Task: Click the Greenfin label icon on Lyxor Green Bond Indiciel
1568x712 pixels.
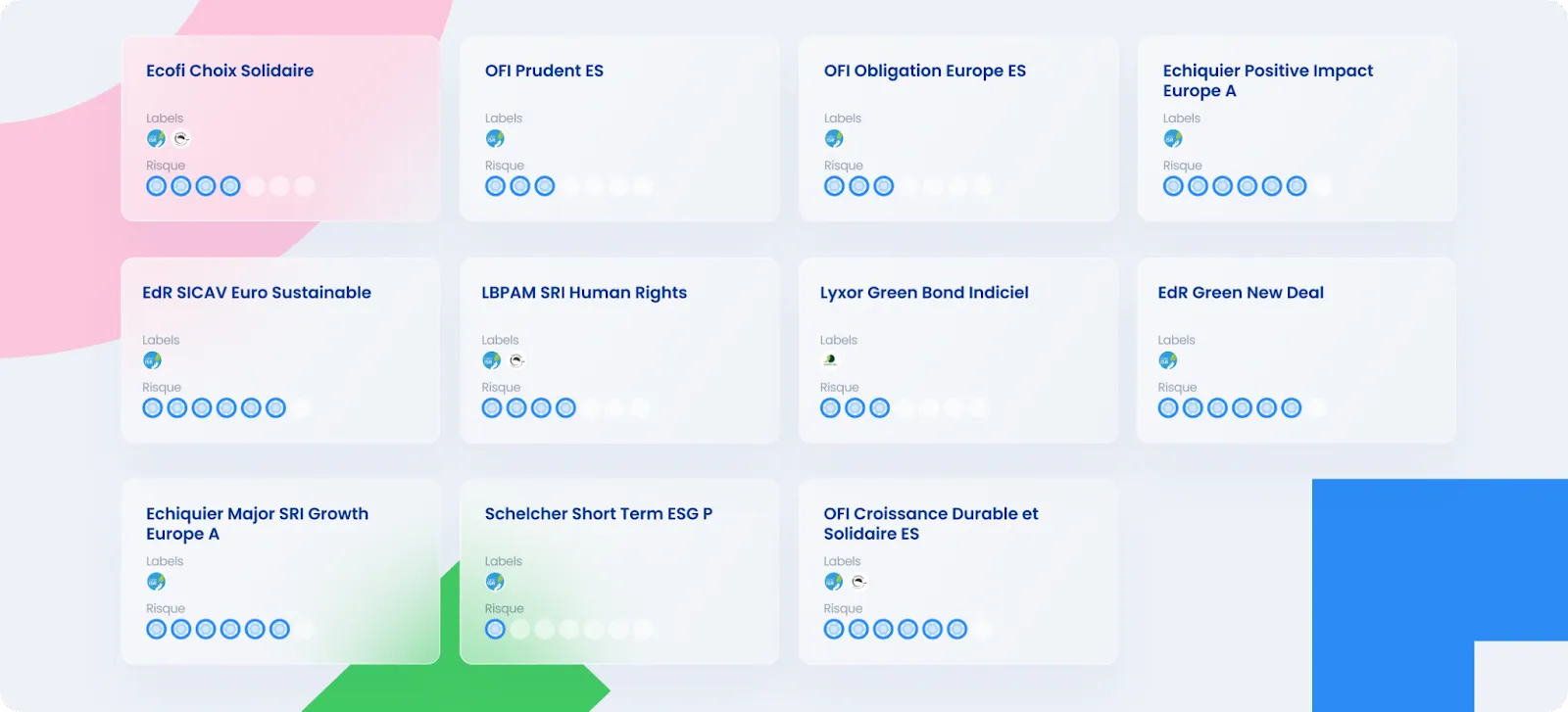Action: click(x=830, y=359)
